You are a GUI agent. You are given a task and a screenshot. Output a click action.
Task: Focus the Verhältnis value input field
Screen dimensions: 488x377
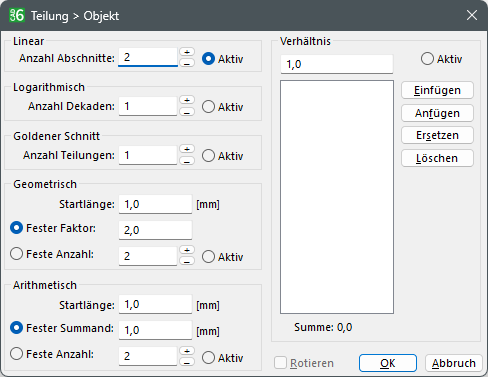click(x=337, y=64)
